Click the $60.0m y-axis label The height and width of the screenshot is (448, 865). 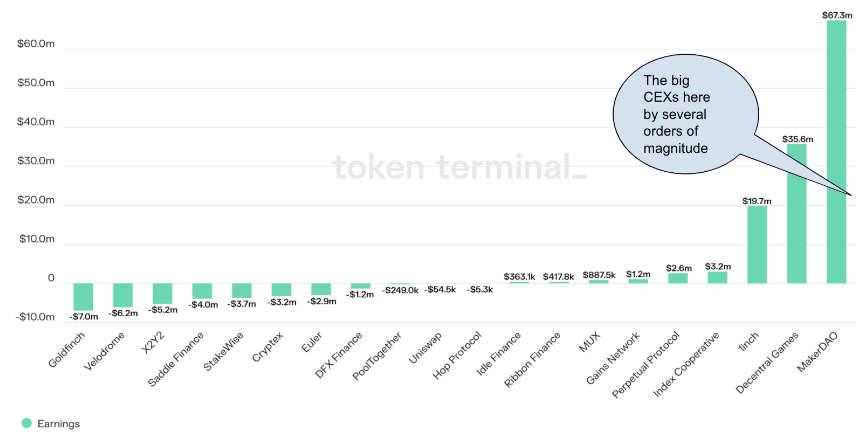(35, 45)
